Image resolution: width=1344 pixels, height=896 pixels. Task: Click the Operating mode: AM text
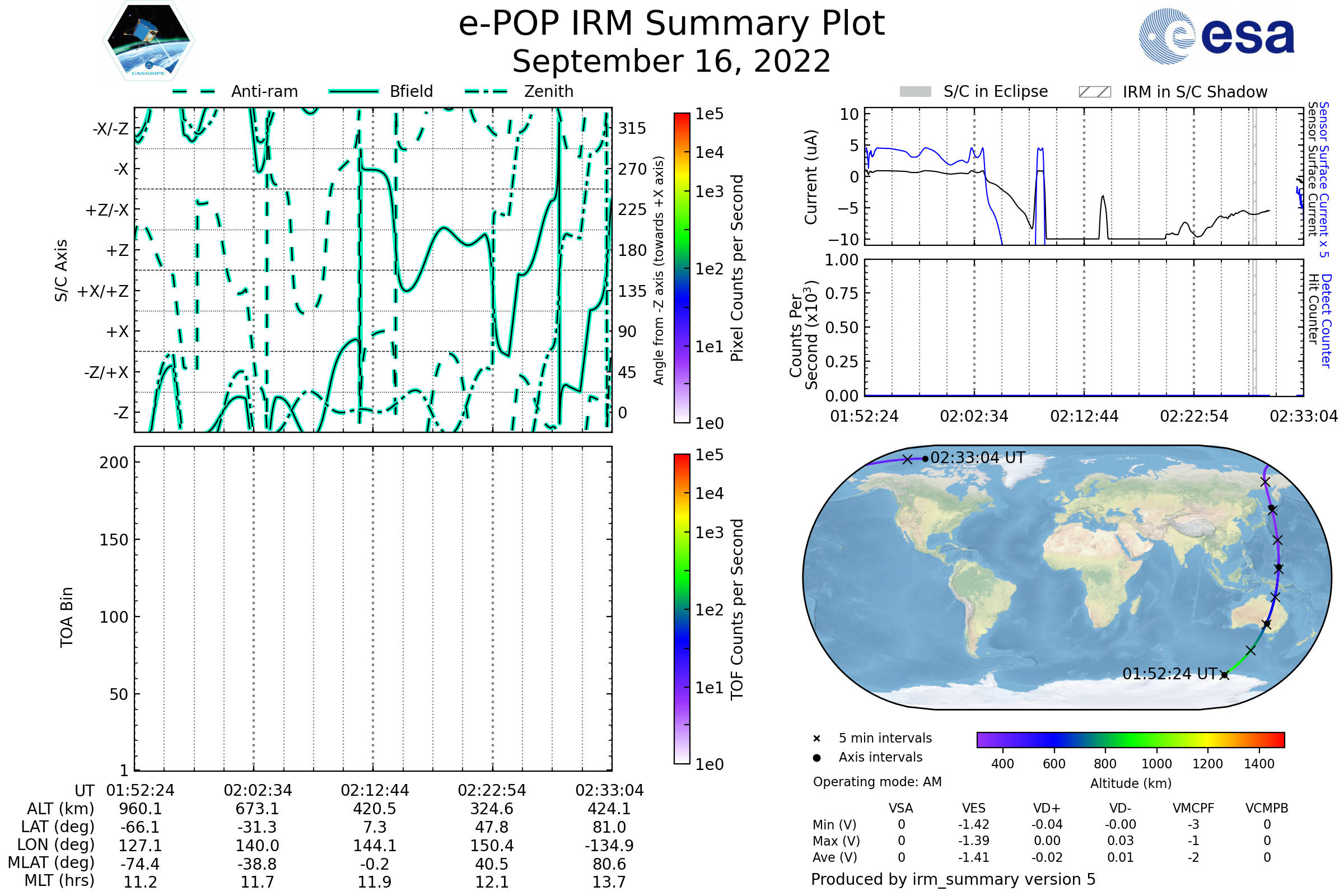[x=877, y=782]
